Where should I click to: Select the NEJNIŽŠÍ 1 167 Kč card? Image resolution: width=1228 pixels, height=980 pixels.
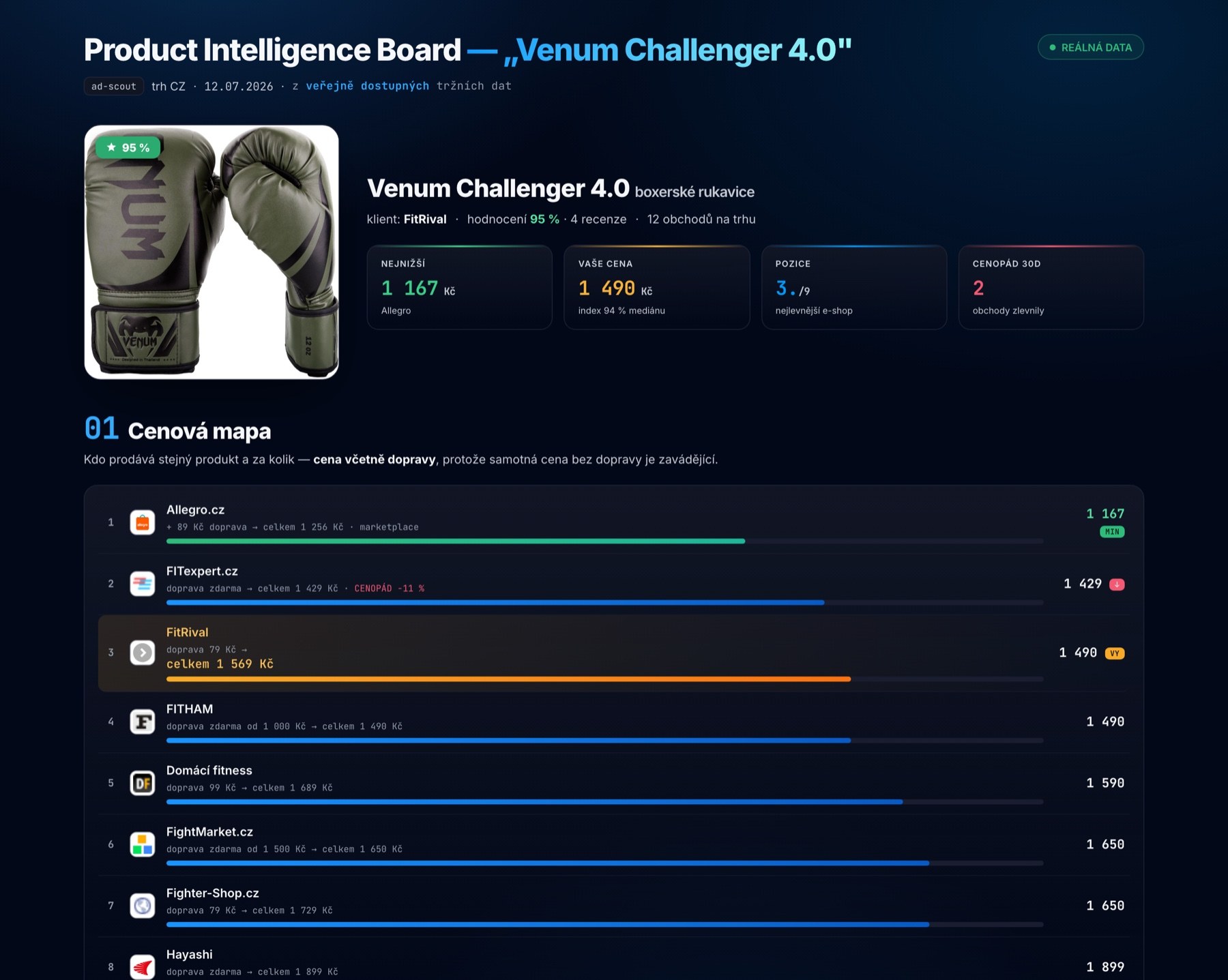point(460,287)
